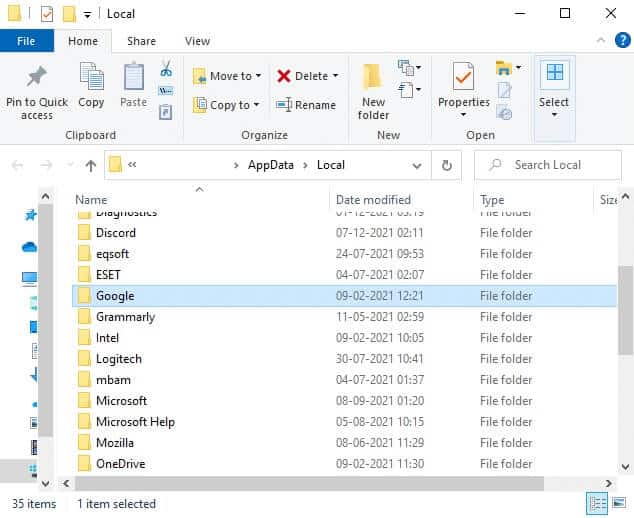
Task: Expand address bar previous locations dropdown
Action: point(417,165)
